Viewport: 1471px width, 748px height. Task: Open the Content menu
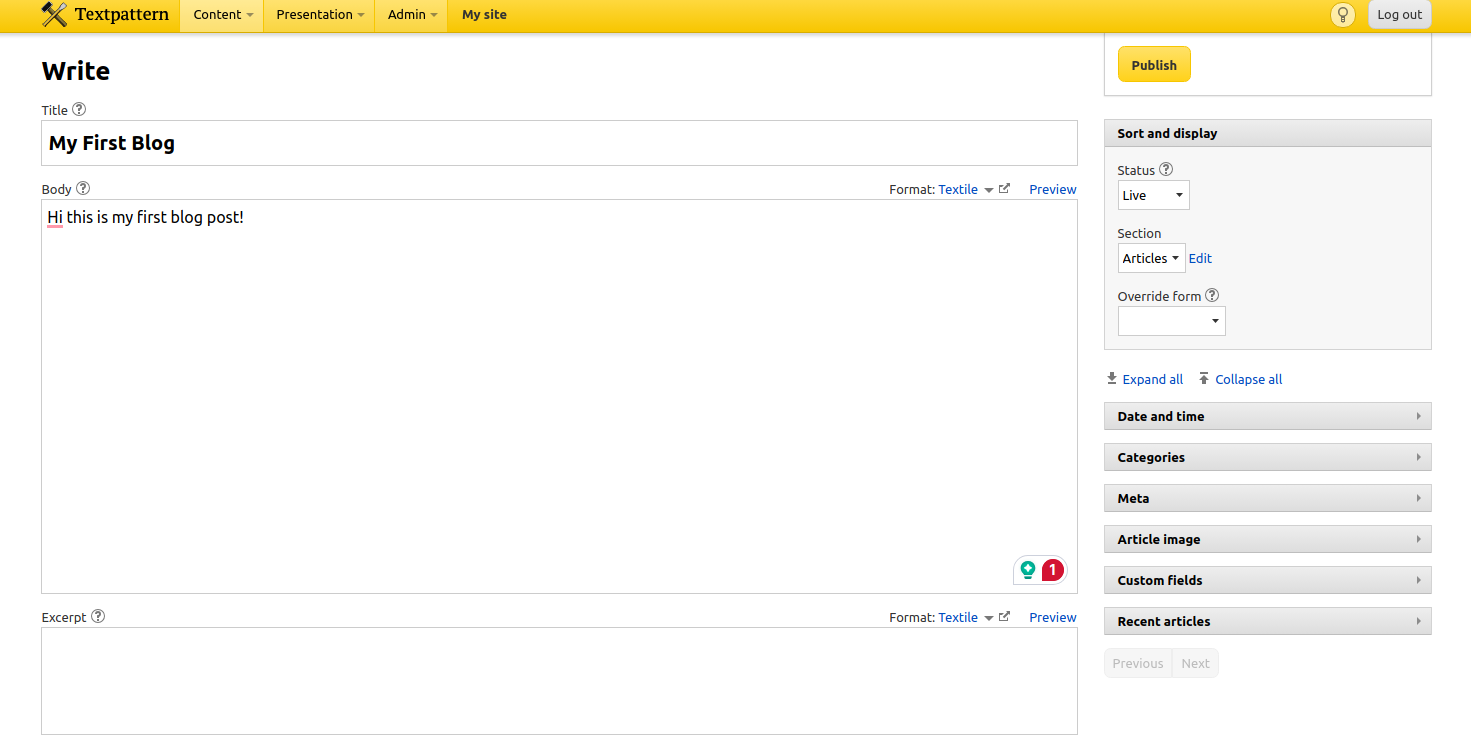tap(222, 15)
